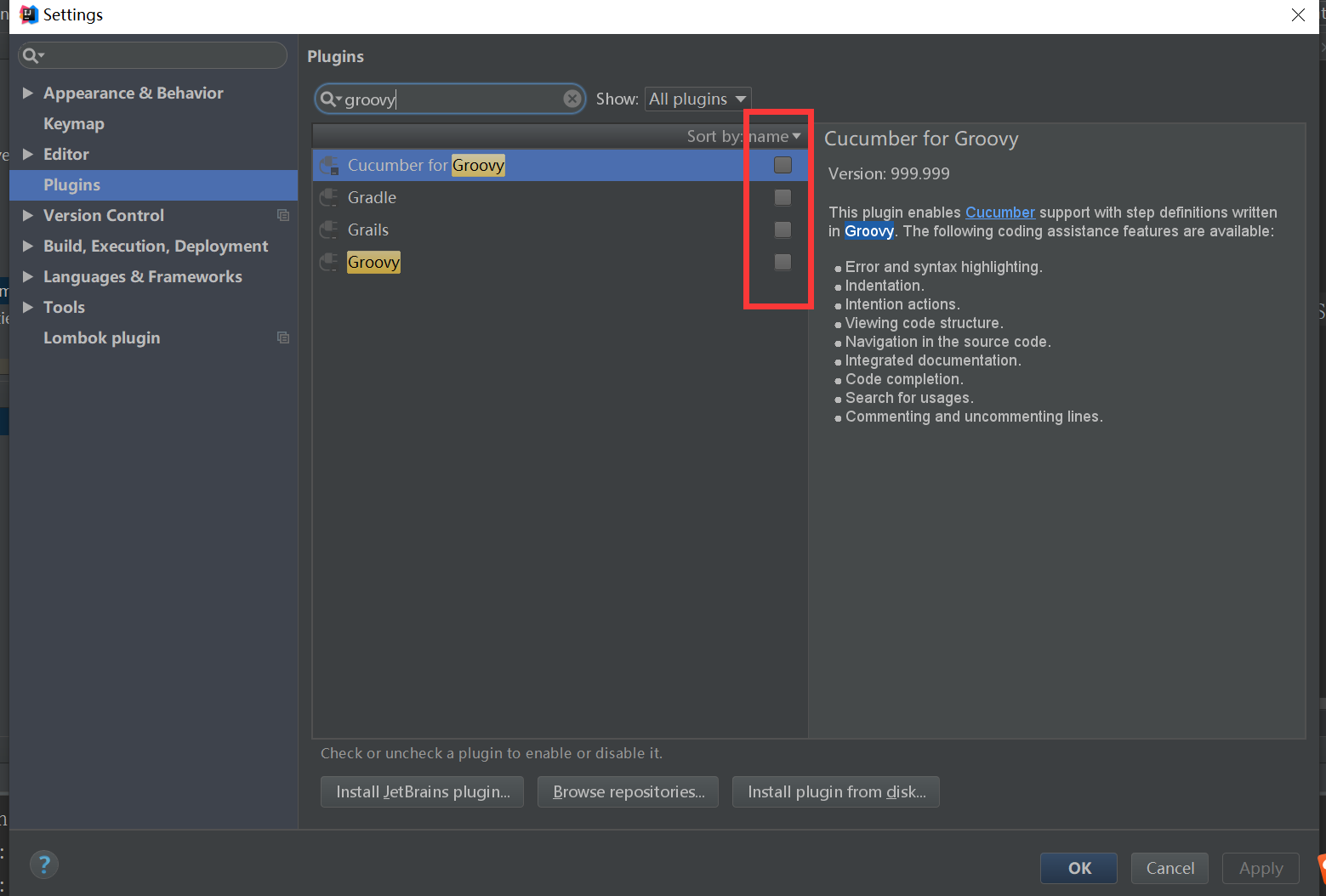Enable the Grails plugin checkbox
The height and width of the screenshot is (896, 1326).
783,230
